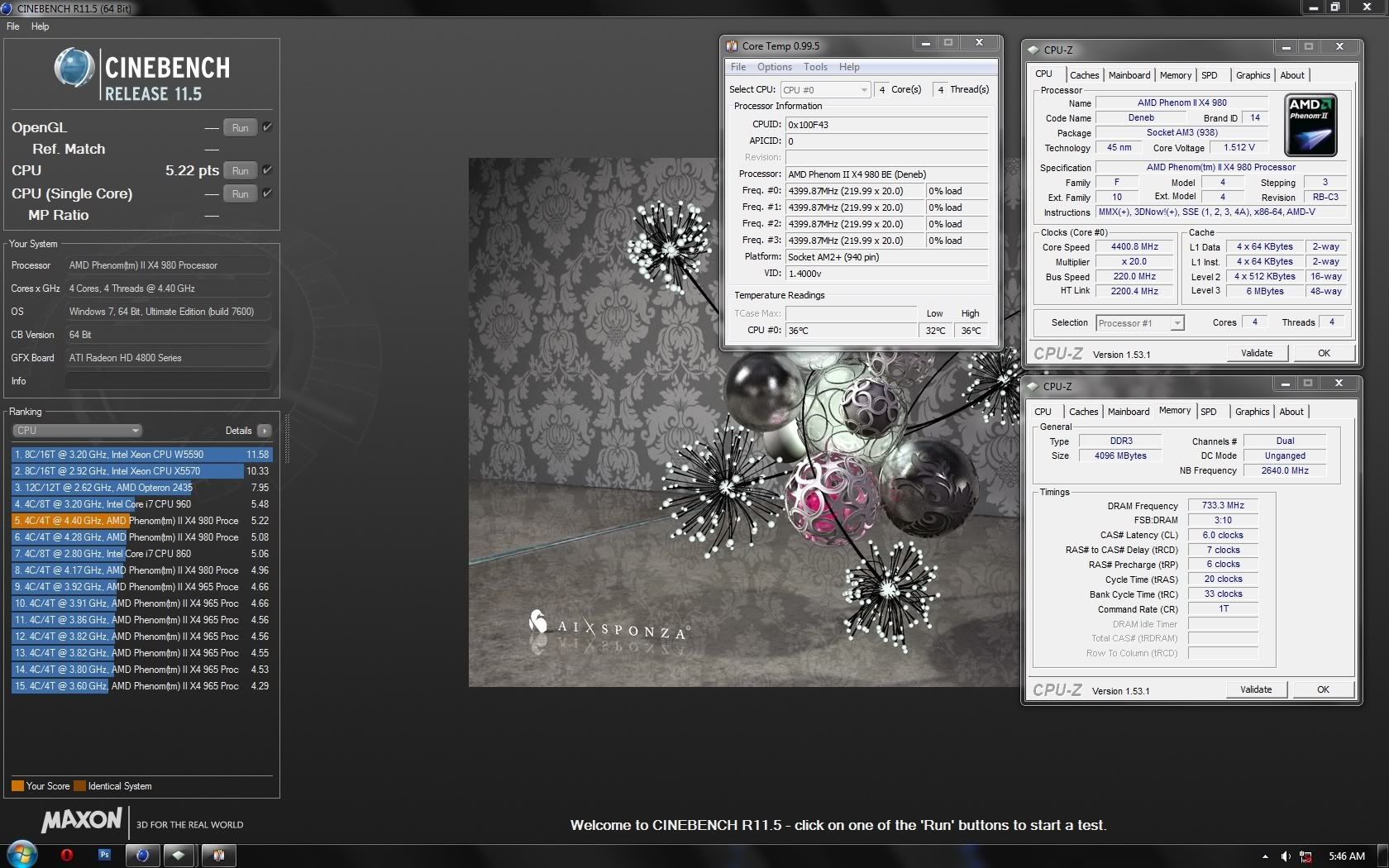Image resolution: width=1389 pixels, height=868 pixels.
Task: Switch to Cinebench taskbar button
Action: [142, 855]
